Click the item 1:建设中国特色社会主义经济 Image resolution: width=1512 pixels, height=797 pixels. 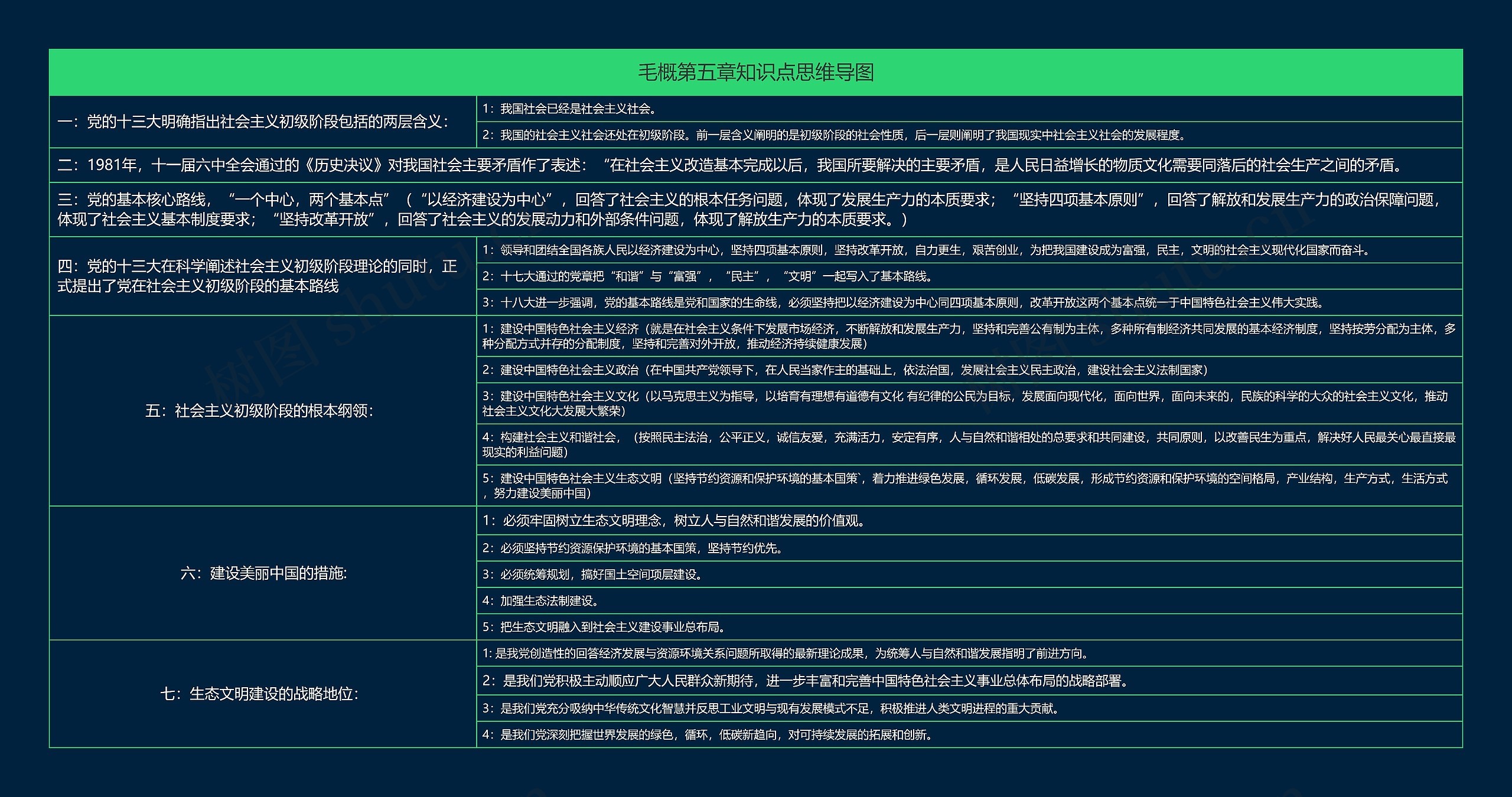coord(969,336)
